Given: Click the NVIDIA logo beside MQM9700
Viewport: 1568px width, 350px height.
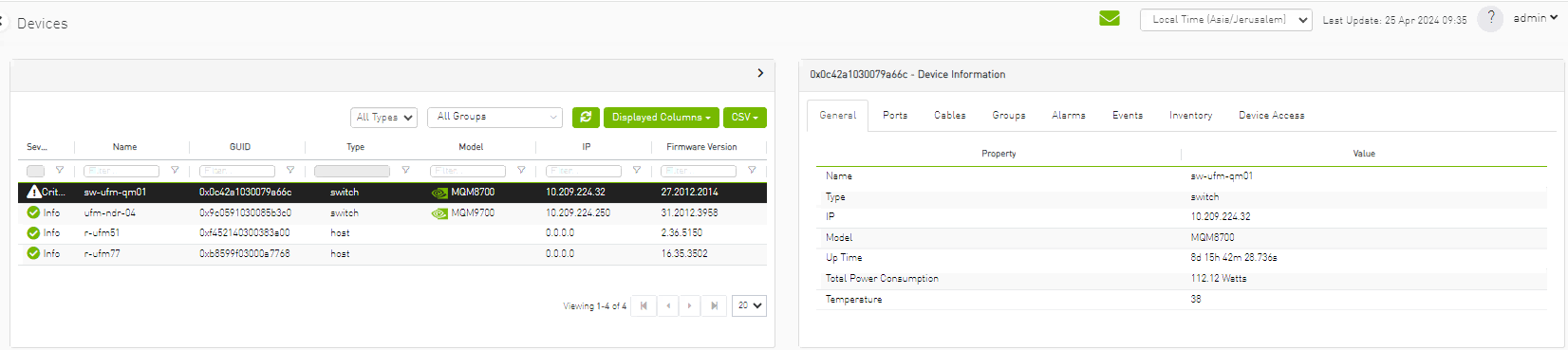Looking at the screenshot, I should 439,213.
